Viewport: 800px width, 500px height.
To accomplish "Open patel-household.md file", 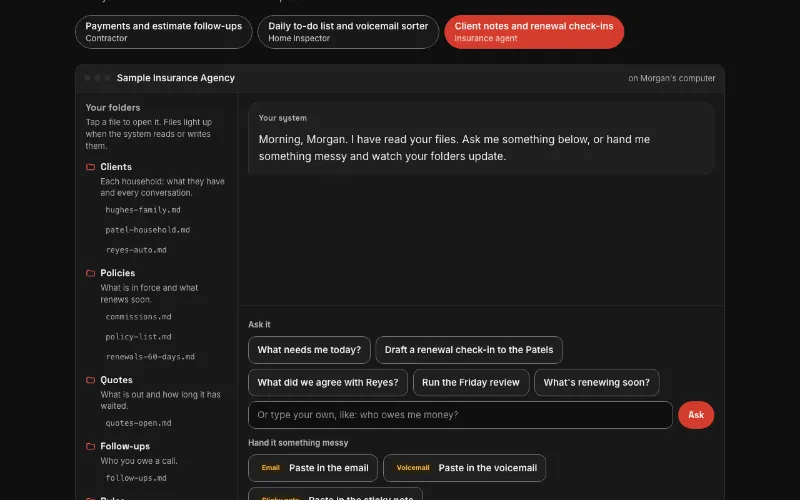I will 147,230.
